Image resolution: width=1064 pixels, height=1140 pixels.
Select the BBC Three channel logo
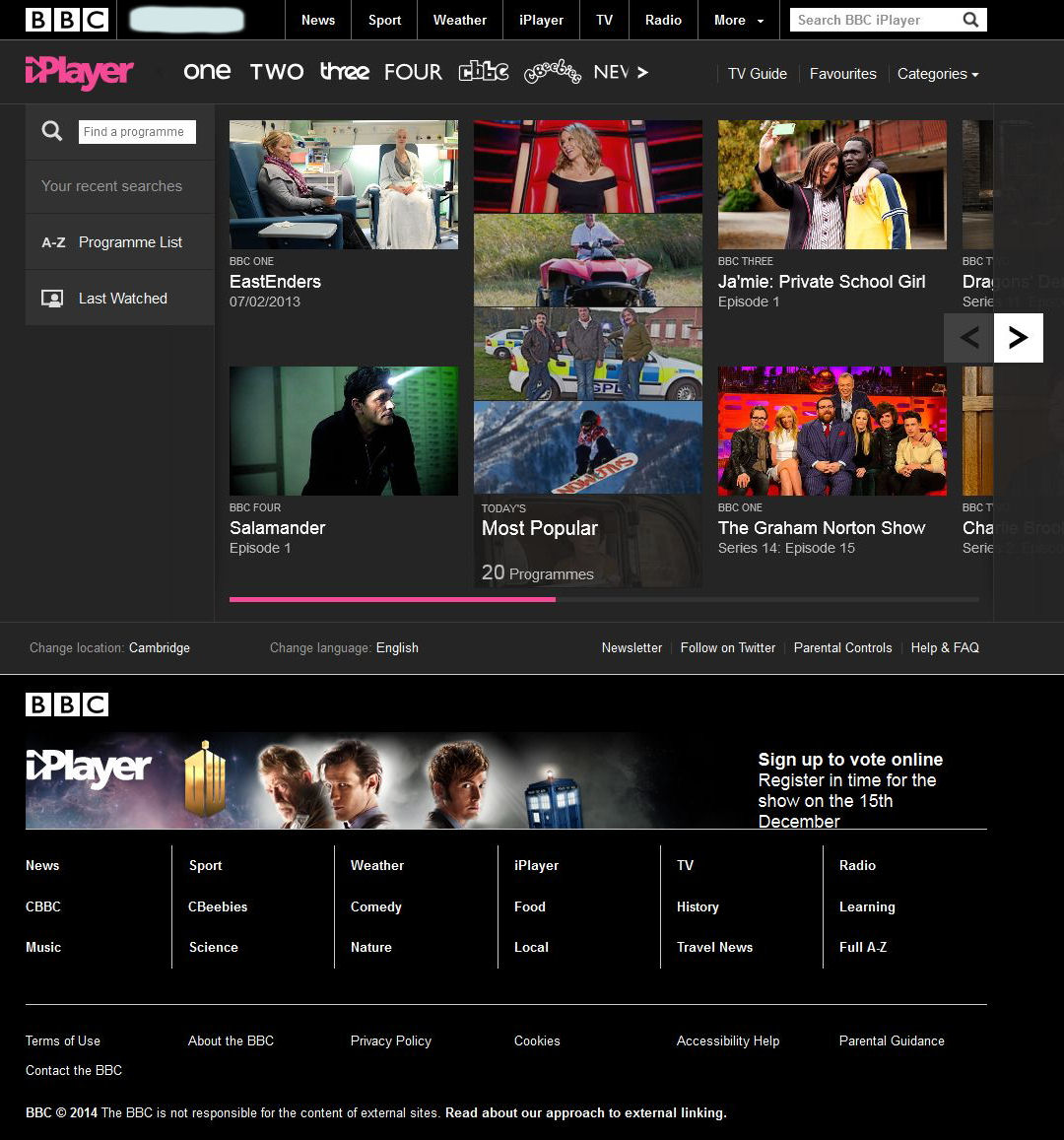tap(345, 71)
